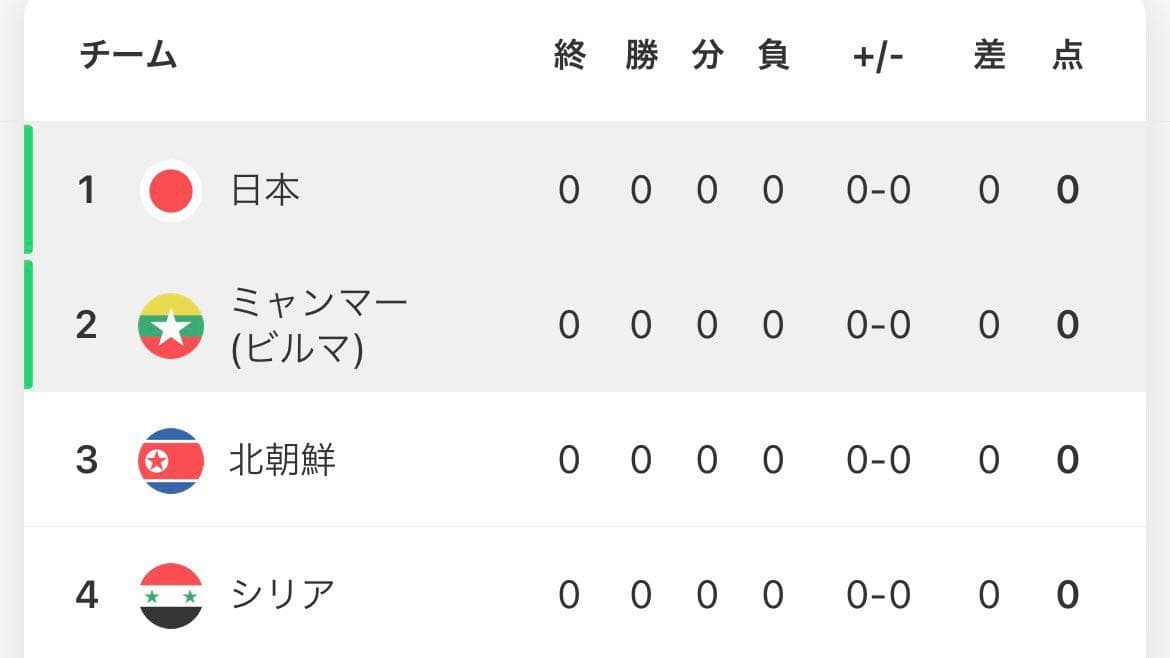Click the 終 matches played header

569,55
